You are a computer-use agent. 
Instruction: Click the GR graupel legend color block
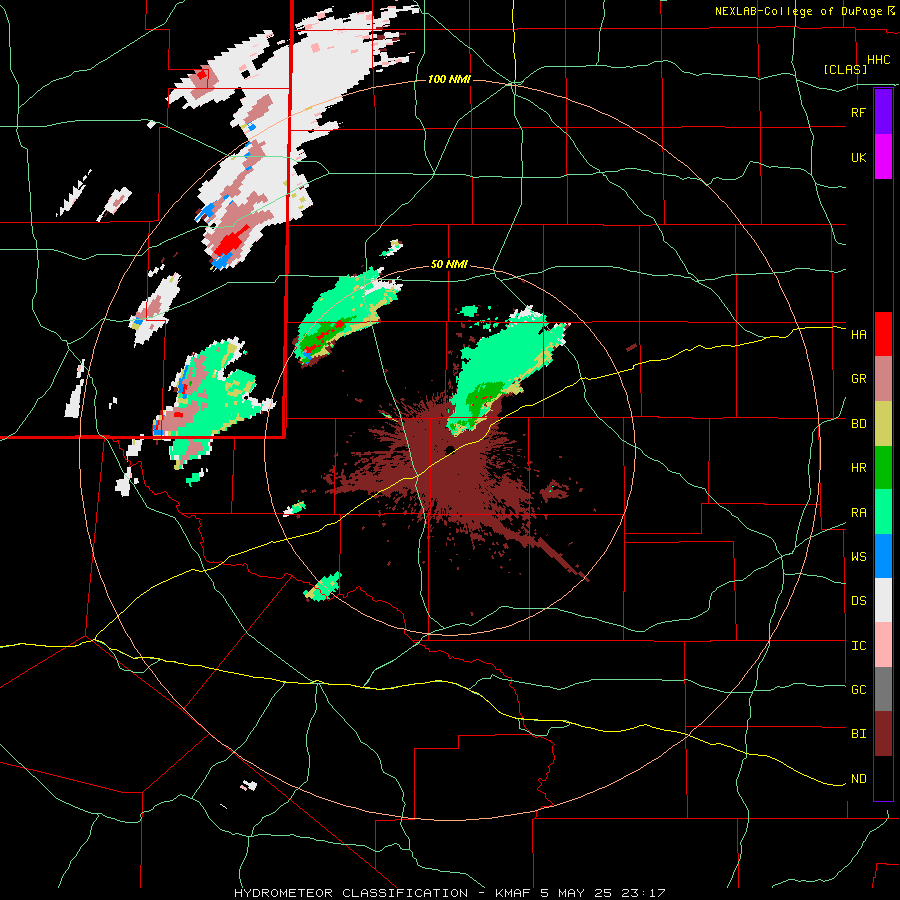coord(883,379)
